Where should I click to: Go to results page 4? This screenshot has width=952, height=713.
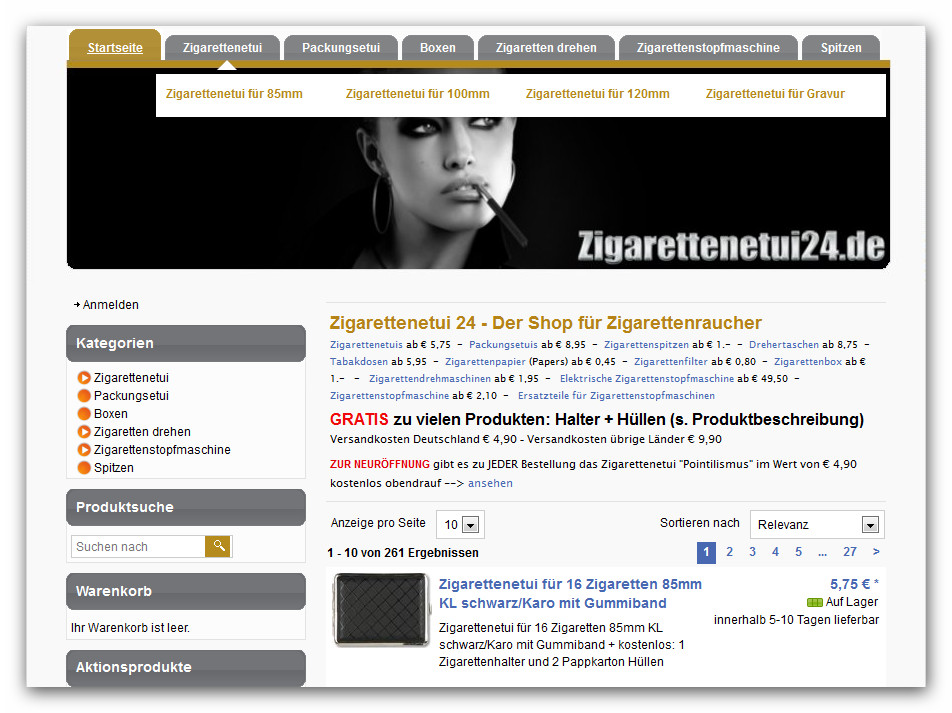click(x=775, y=551)
